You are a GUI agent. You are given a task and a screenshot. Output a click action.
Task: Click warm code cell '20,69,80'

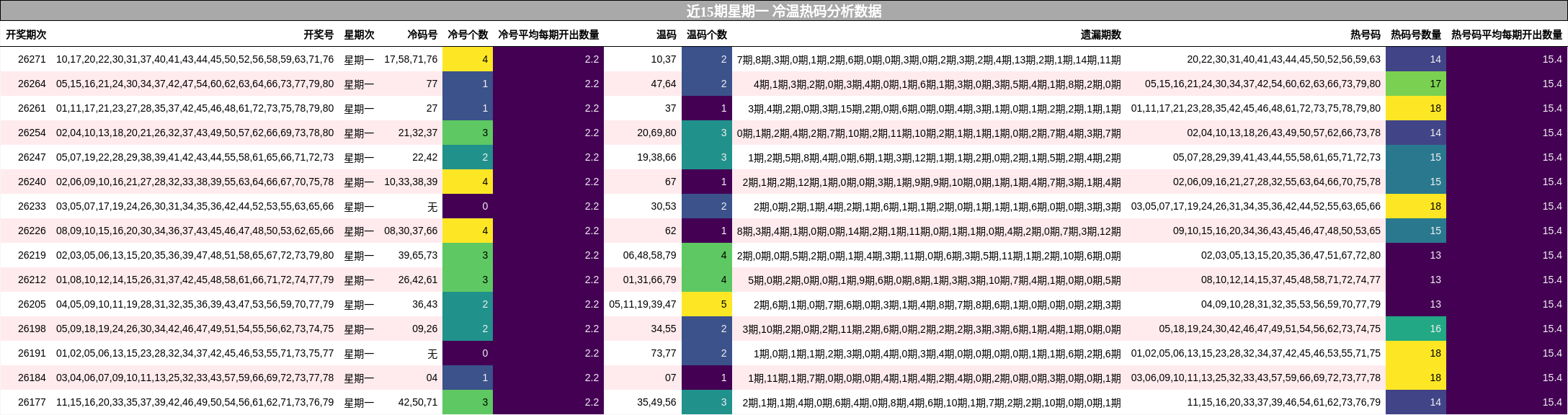point(657,133)
